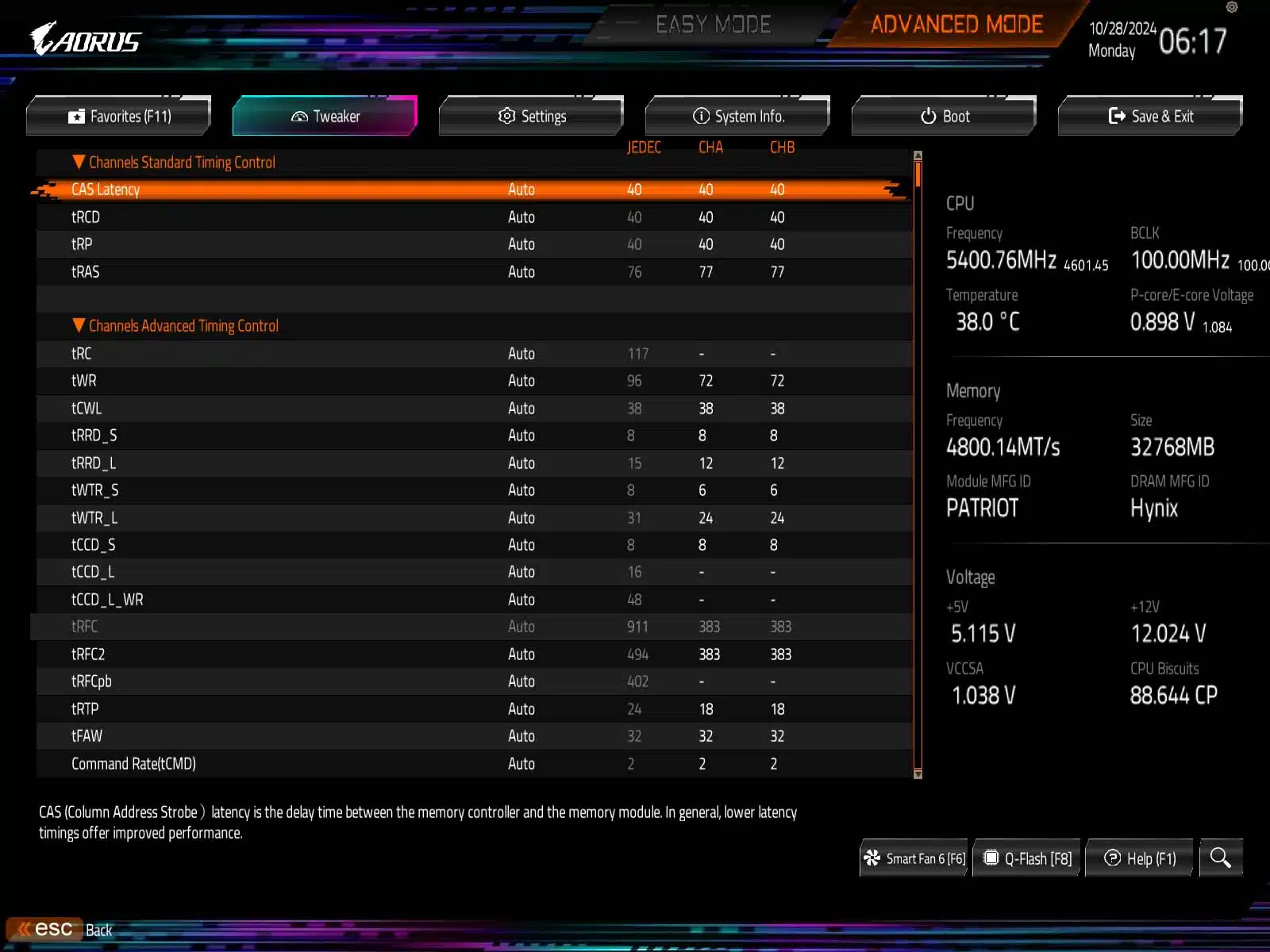Viewport: 1270px width, 952px height.
Task: Click the Hynix DRAM MFG ID
Action: [x=1154, y=509]
